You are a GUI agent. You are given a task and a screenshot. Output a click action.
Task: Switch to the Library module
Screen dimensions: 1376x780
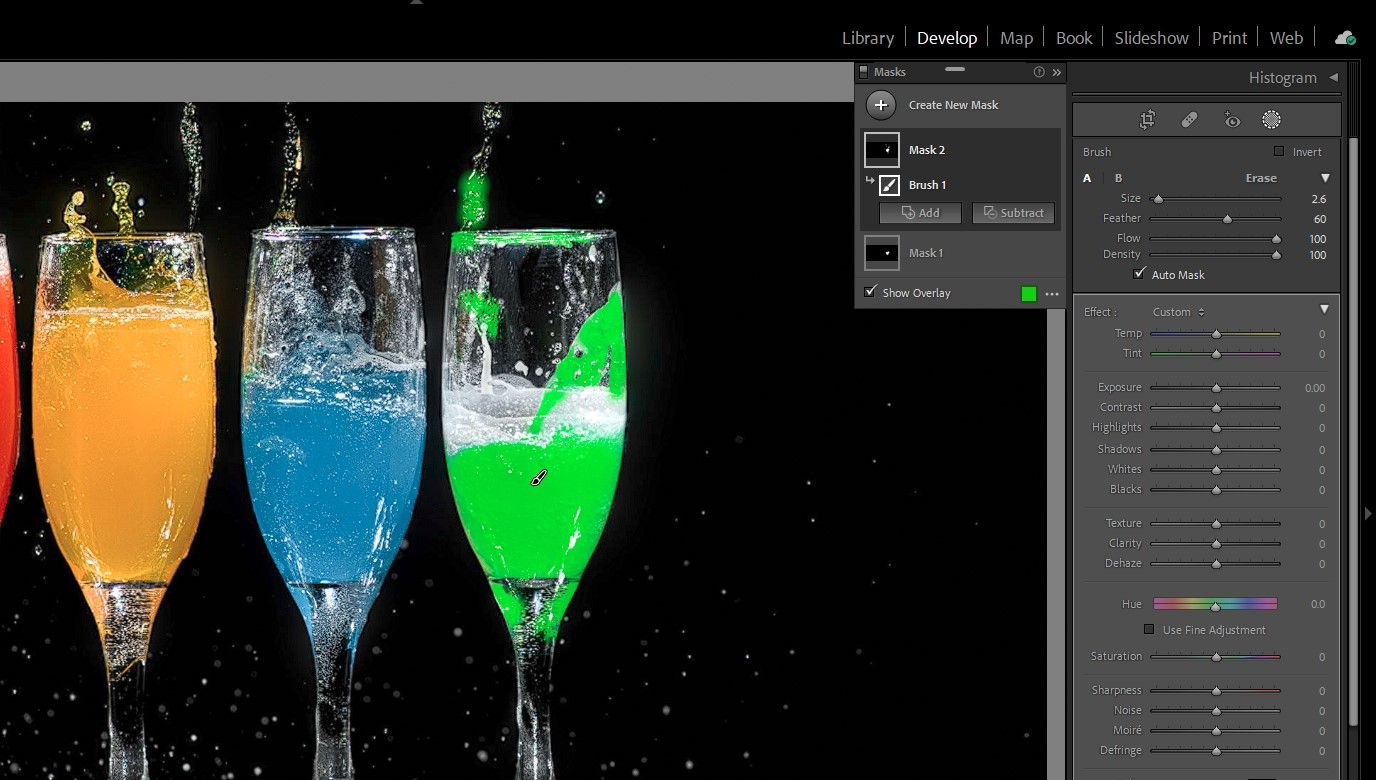click(867, 38)
